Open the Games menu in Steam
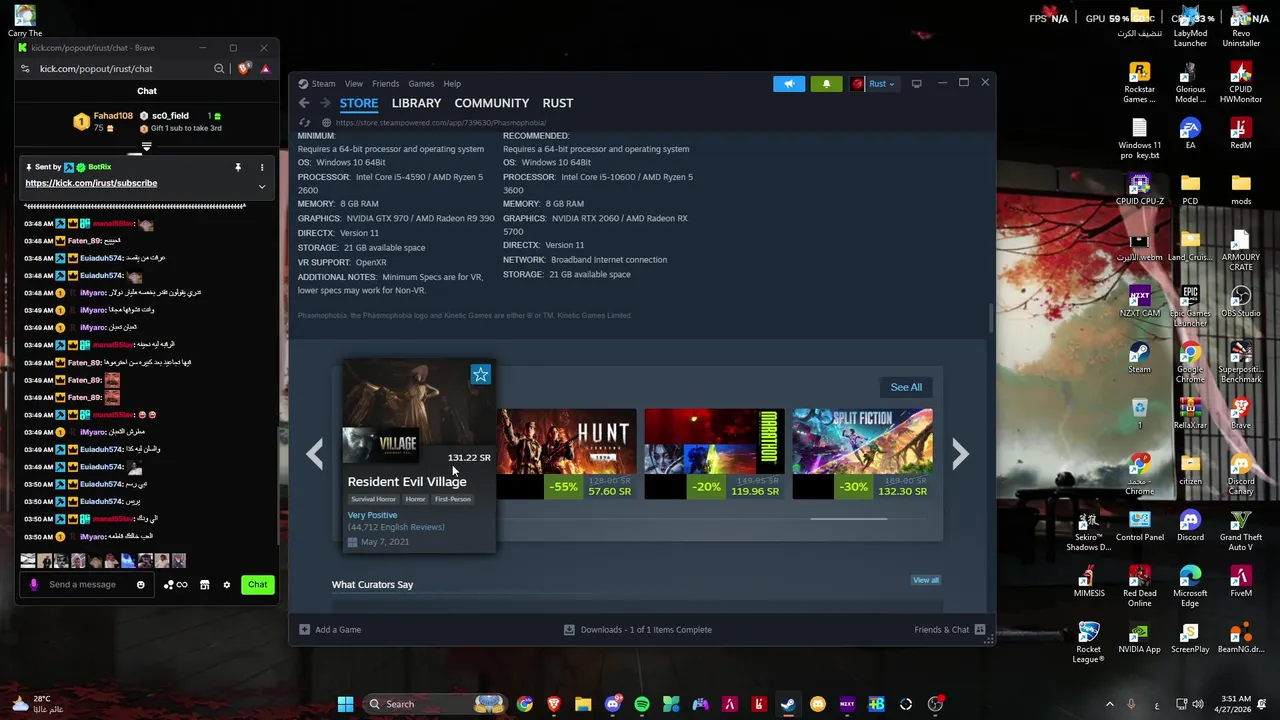The height and width of the screenshot is (720, 1280). 421,84
